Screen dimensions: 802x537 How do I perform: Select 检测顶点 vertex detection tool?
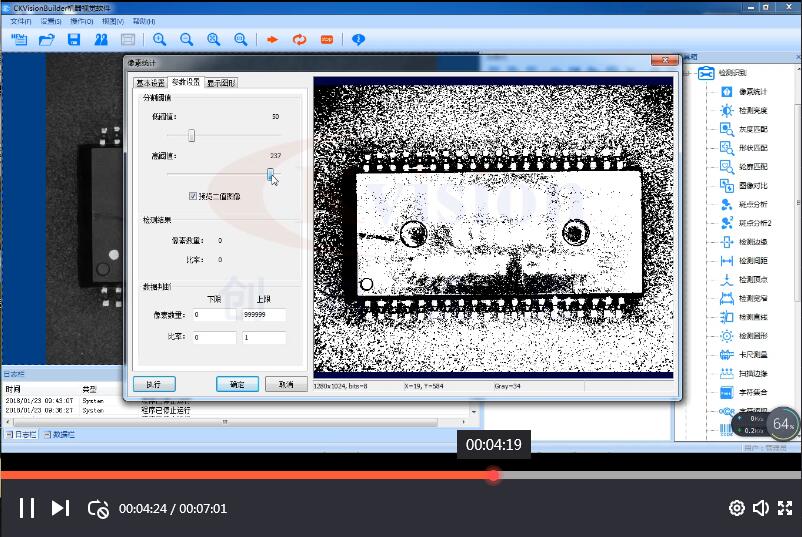(x=744, y=279)
